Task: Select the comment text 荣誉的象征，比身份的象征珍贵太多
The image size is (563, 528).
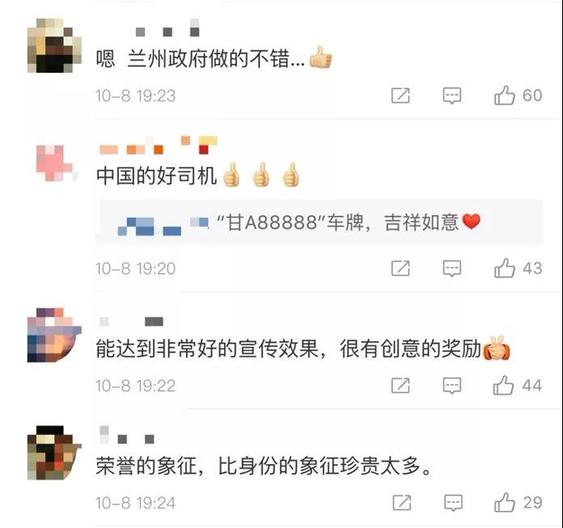Action: (x=264, y=466)
